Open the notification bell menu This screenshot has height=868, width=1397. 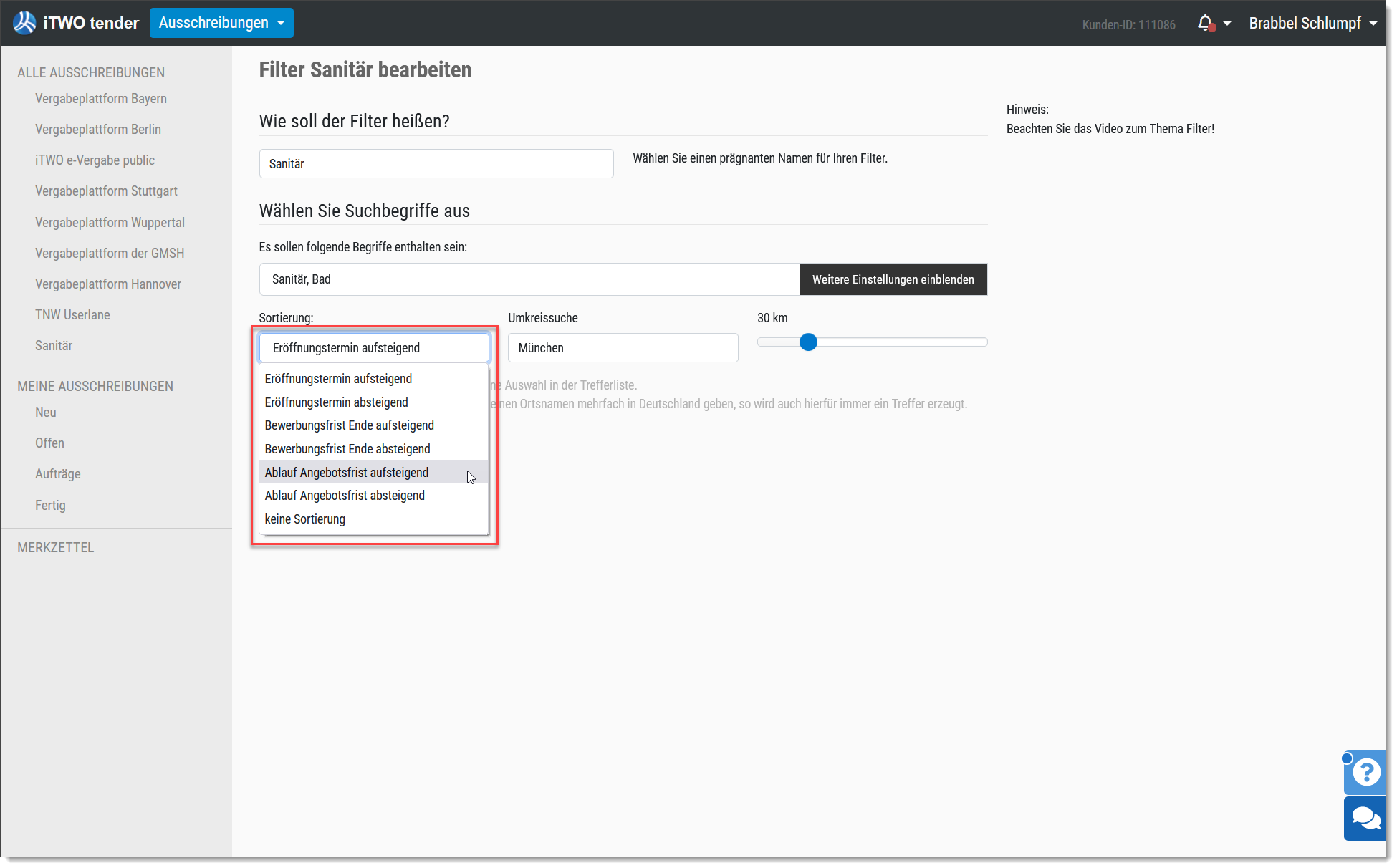pos(1214,24)
